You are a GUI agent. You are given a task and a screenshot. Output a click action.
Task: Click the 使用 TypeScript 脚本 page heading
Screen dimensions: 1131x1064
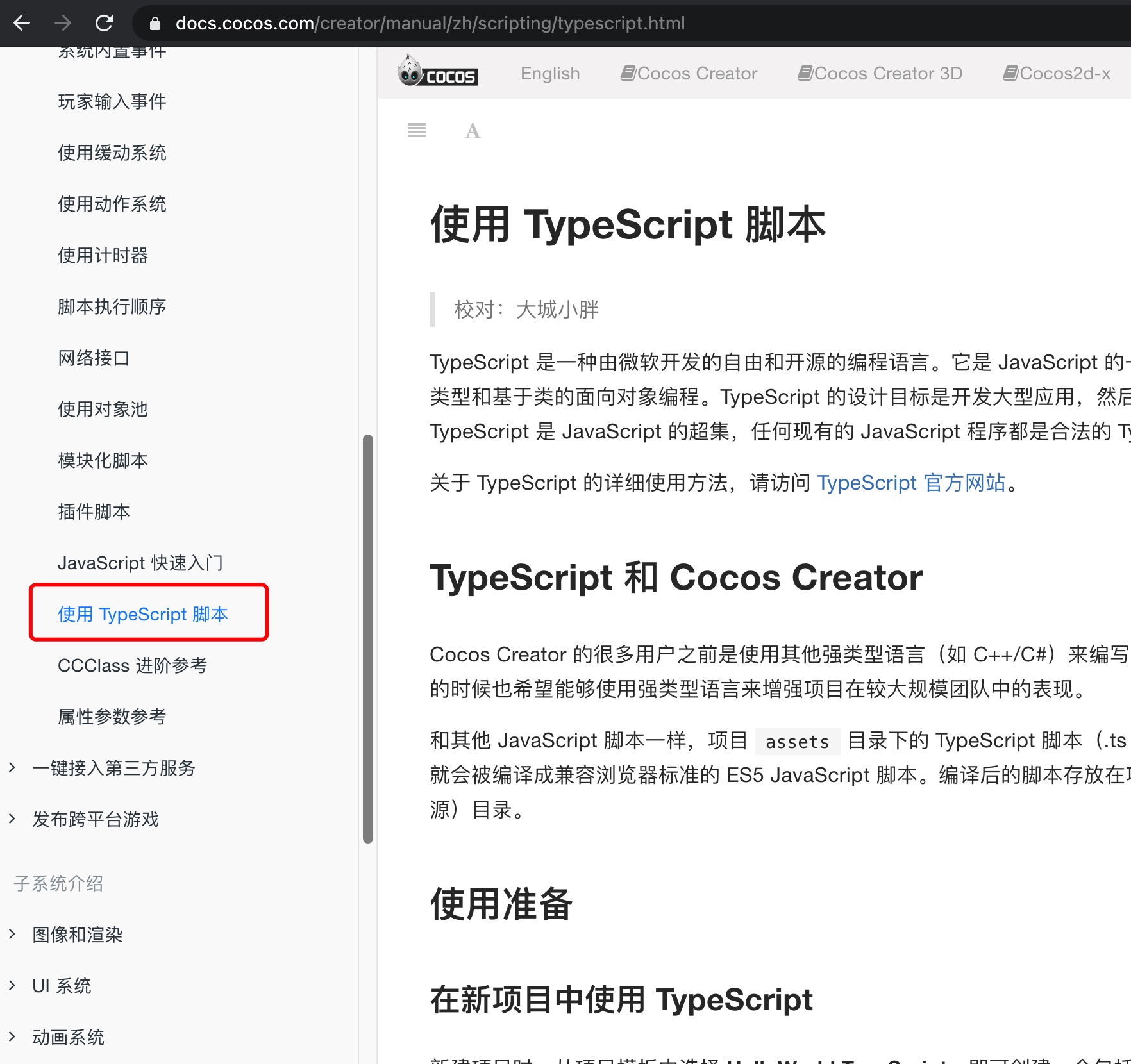[x=628, y=225]
